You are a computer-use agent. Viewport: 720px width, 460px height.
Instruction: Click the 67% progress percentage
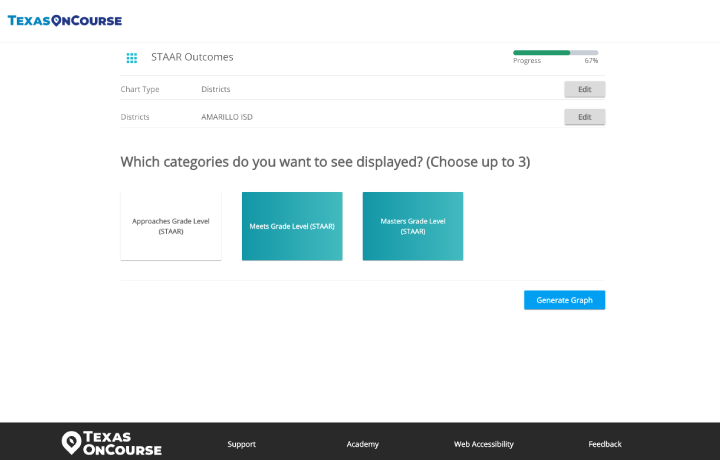pos(591,61)
